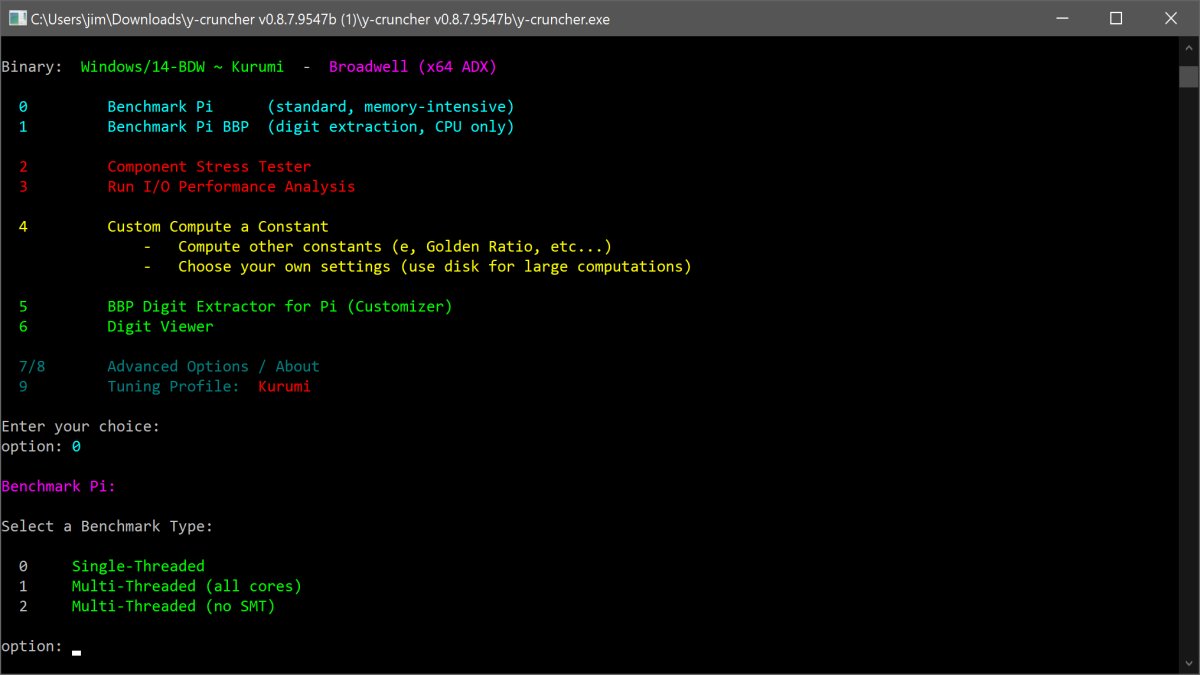1200x675 pixels.
Task: Click the scrollbar up arrow
Action: pos(1188,48)
